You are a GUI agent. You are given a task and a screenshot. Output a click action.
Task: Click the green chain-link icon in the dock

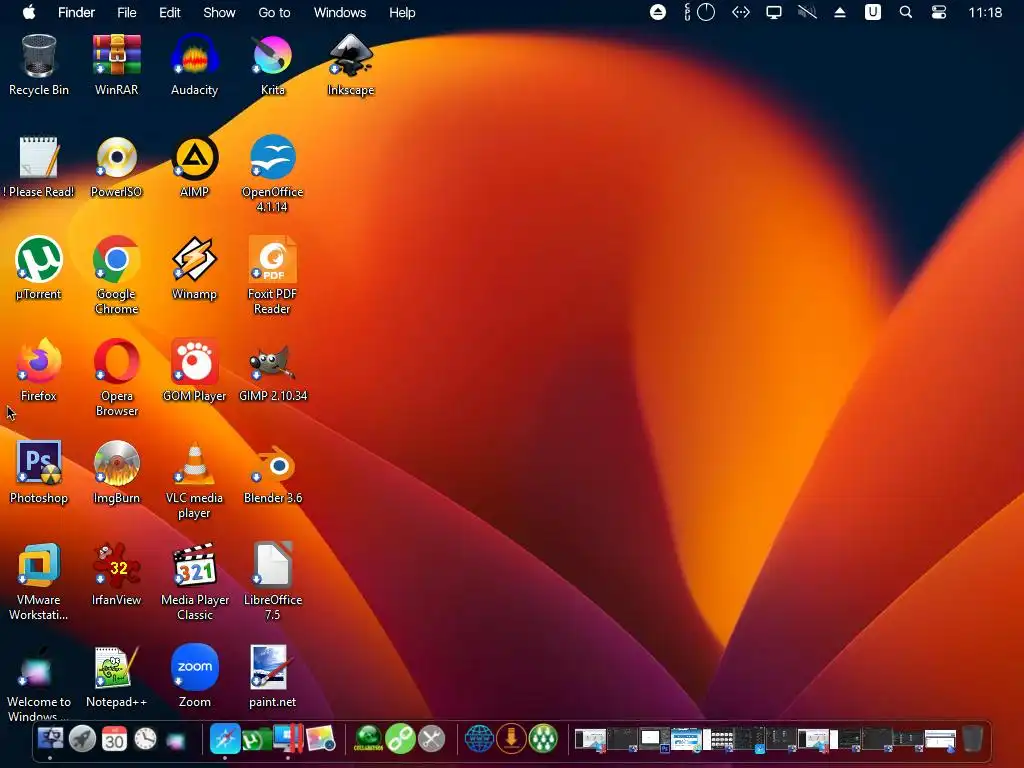click(400, 739)
